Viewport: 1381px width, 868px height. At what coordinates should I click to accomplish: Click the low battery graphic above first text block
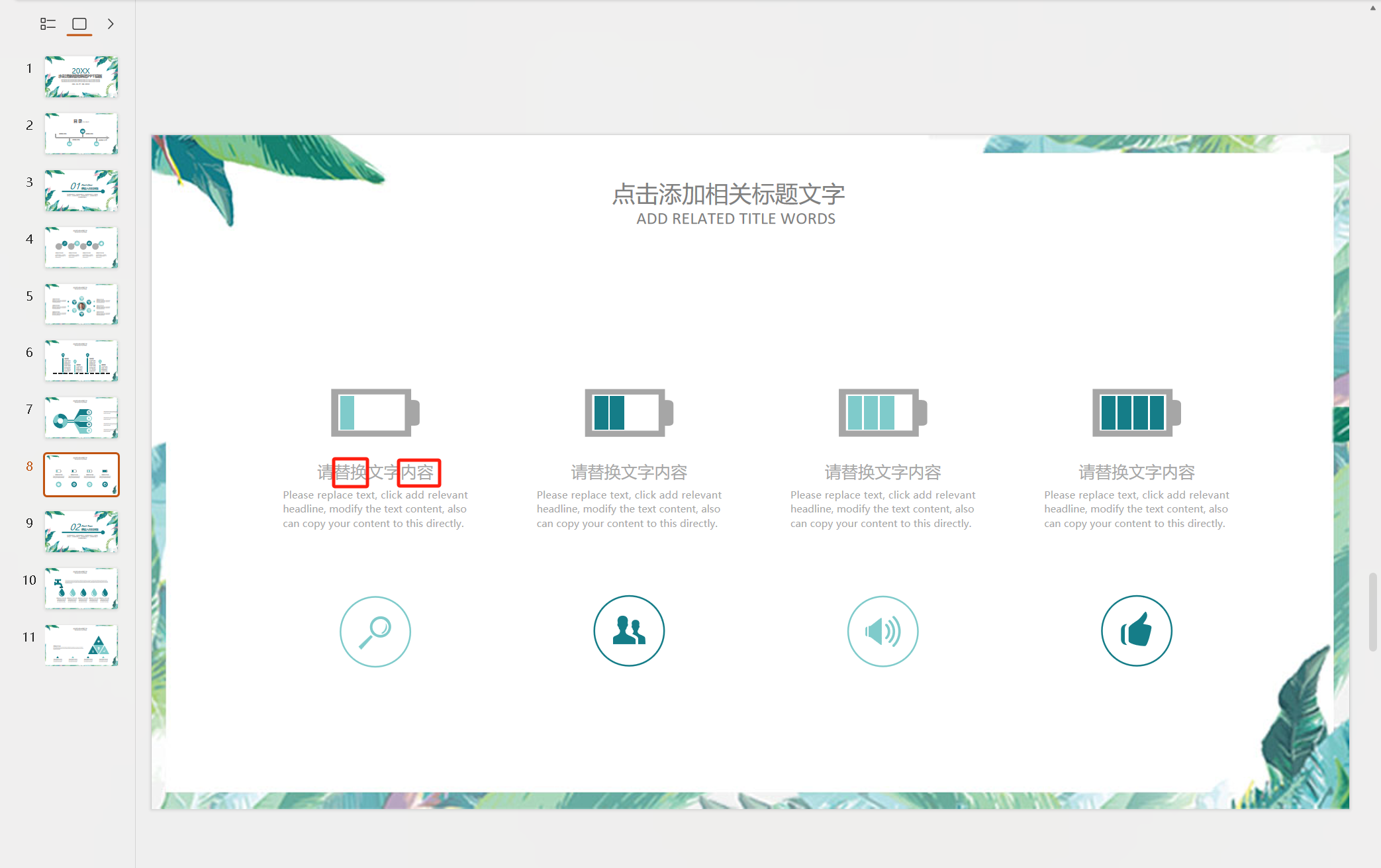tap(375, 412)
